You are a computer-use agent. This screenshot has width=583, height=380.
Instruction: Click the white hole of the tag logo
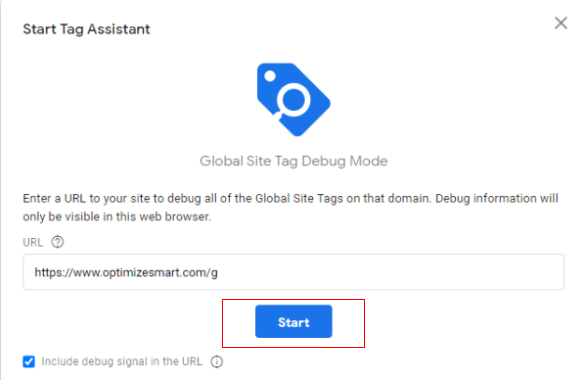pyautogui.click(x=270, y=76)
